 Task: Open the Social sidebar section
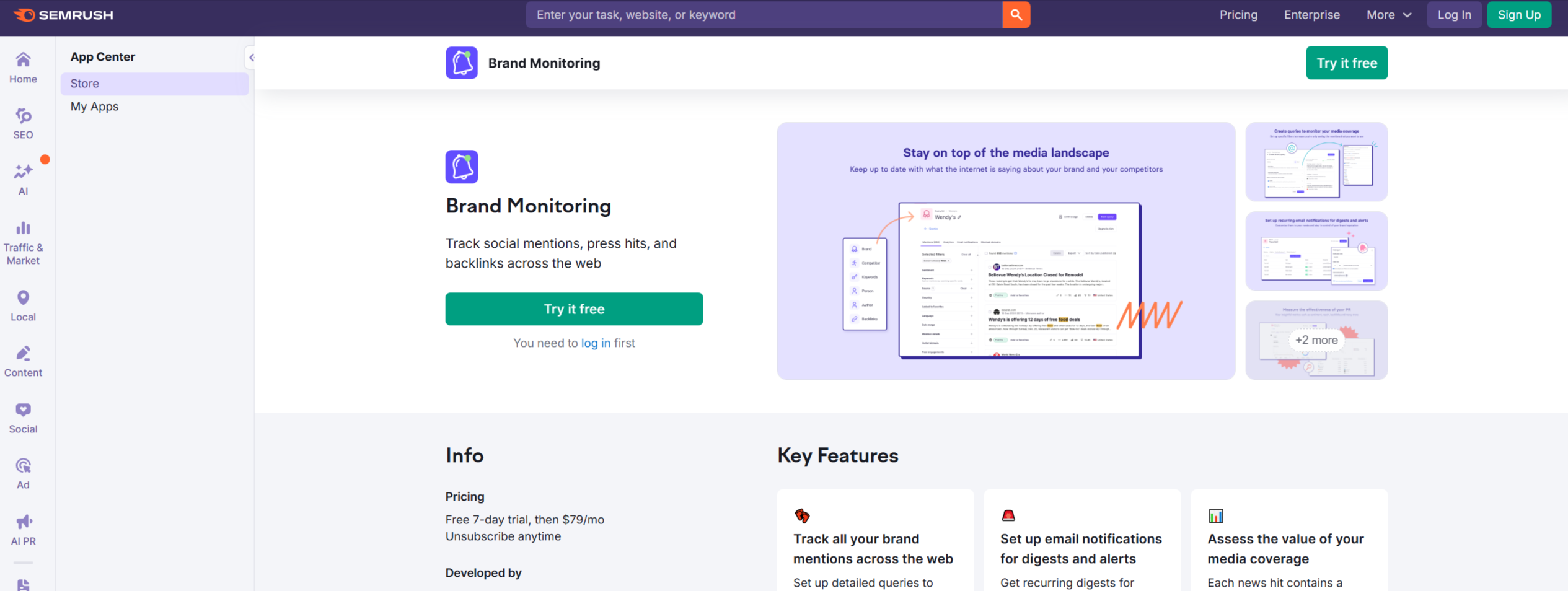[23, 418]
